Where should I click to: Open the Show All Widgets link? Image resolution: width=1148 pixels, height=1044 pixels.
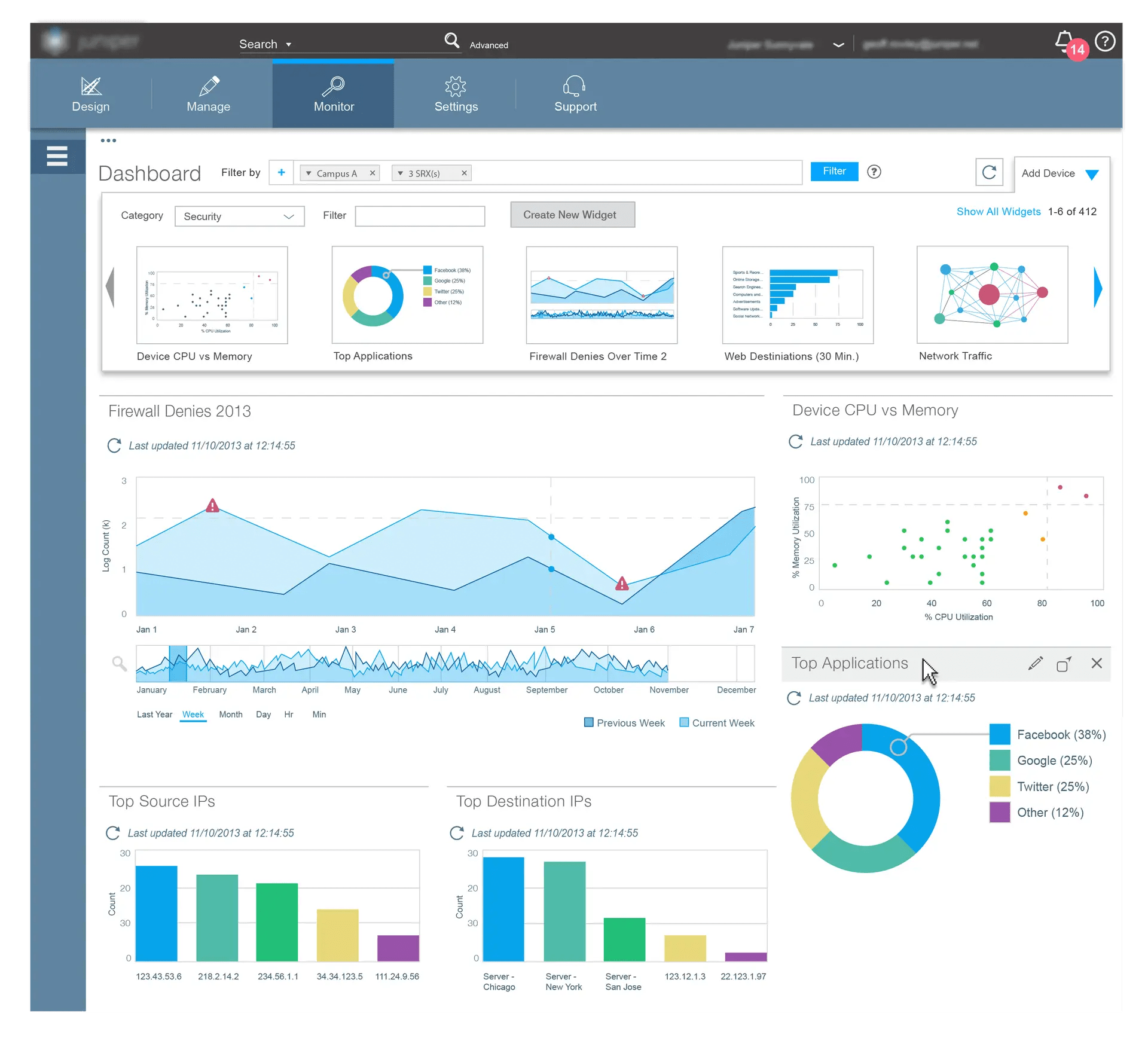pos(998,212)
